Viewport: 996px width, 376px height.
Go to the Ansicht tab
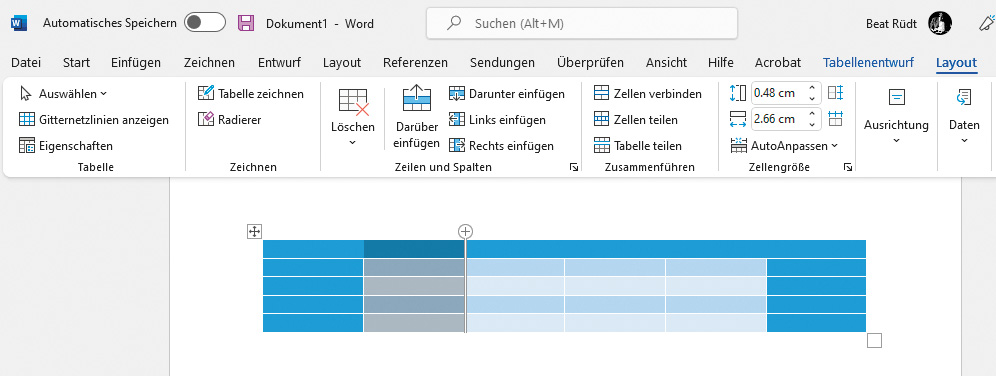pyautogui.click(x=666, y=62)
